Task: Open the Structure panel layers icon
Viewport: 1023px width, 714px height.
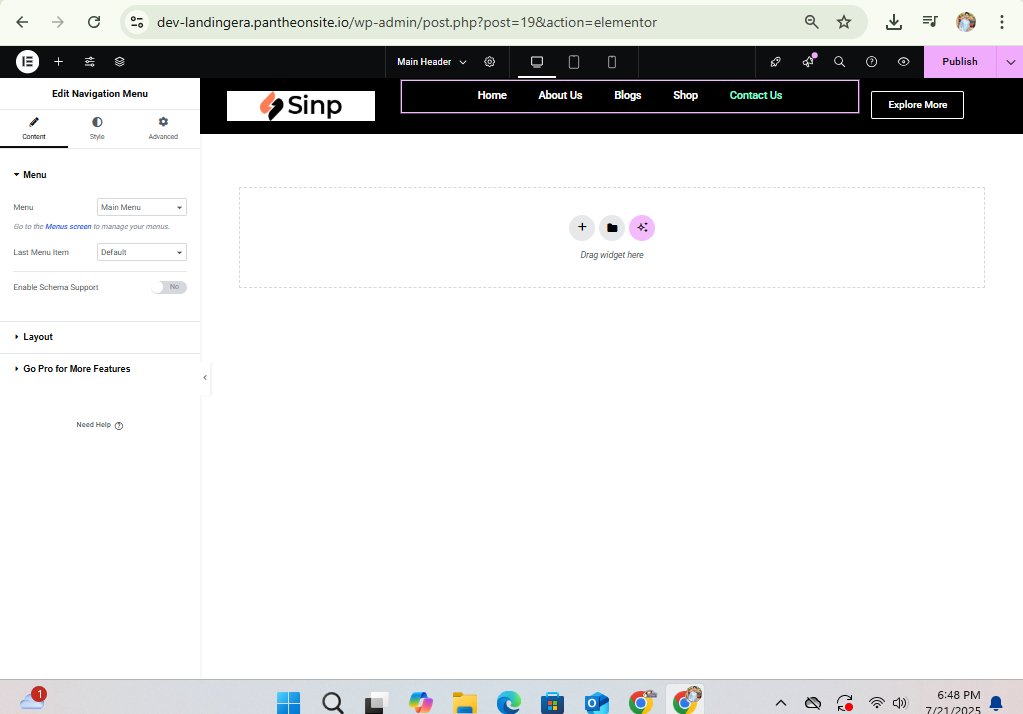Action: [119, 61]
